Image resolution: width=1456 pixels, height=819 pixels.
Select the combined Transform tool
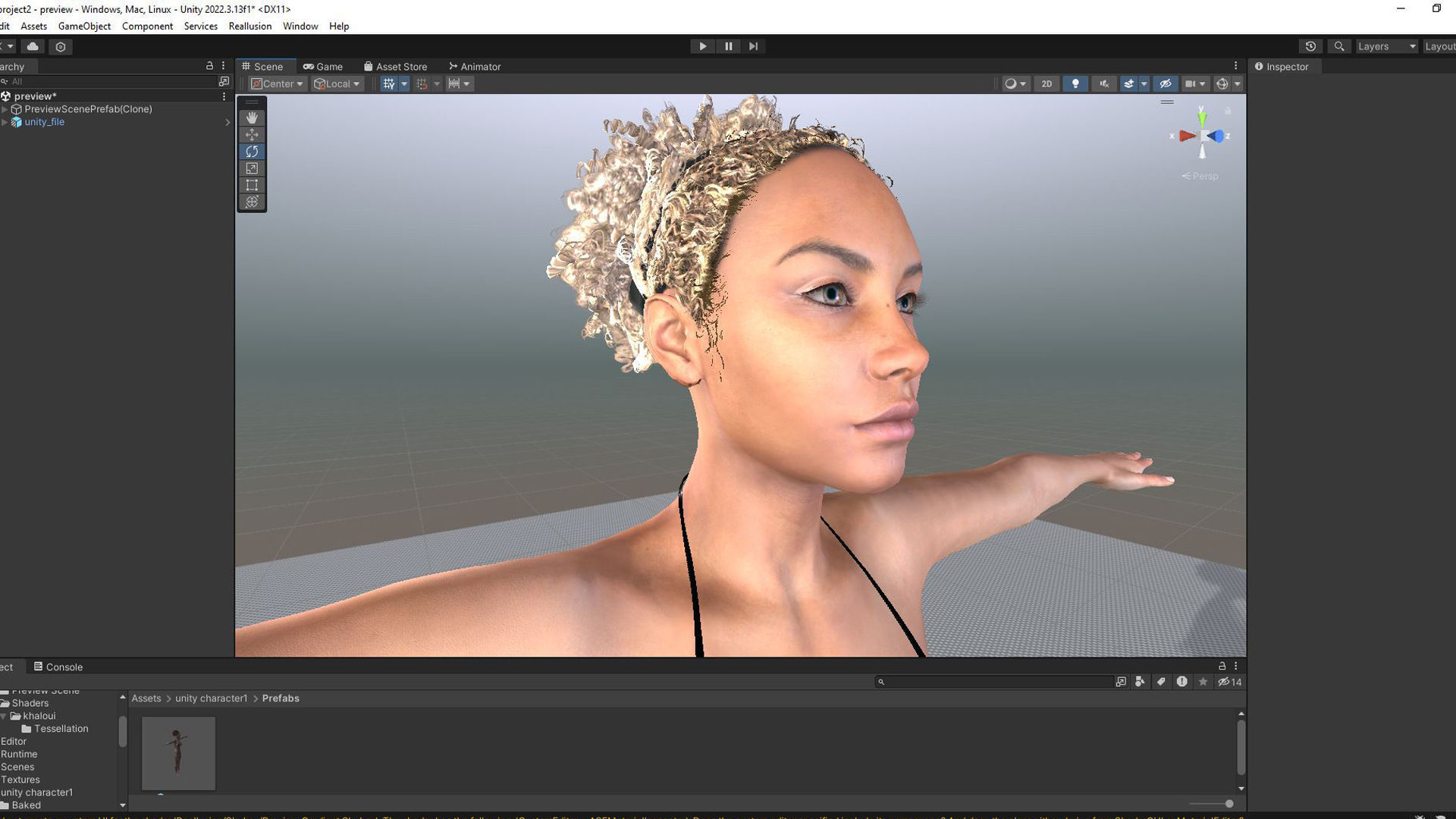pyautogui.click(x=252, y=202)
